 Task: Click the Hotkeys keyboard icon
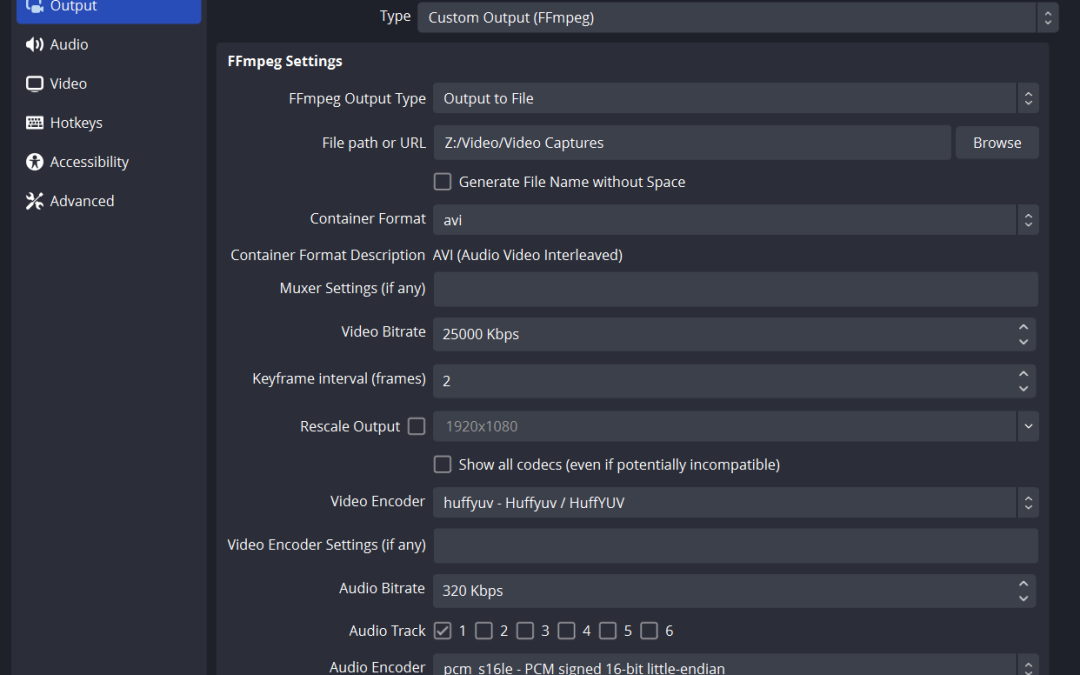pos(35,123)
